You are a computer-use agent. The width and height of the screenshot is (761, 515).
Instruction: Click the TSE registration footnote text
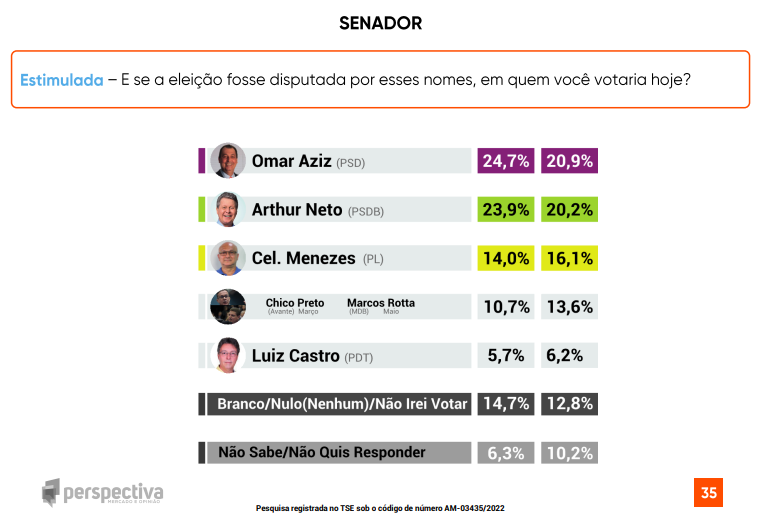click(x=380, y=508)
